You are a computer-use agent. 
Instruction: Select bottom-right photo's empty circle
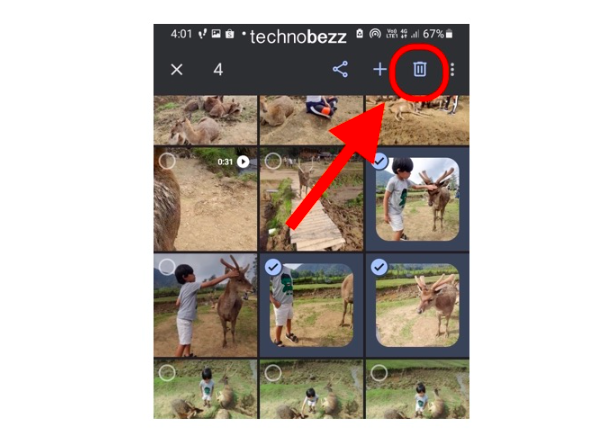click(379, 373)
